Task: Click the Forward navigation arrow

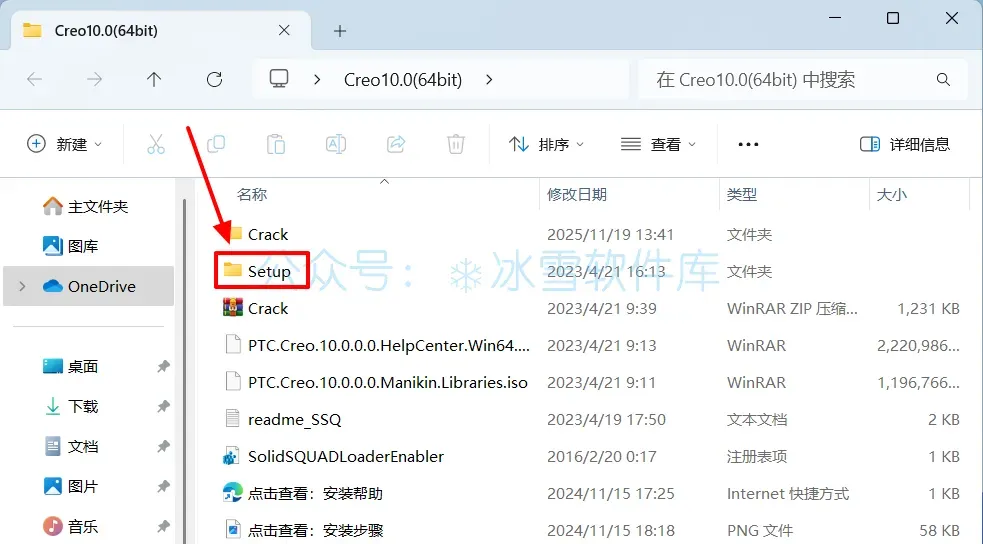Action: pyautogui.click(x=94, y=80)
